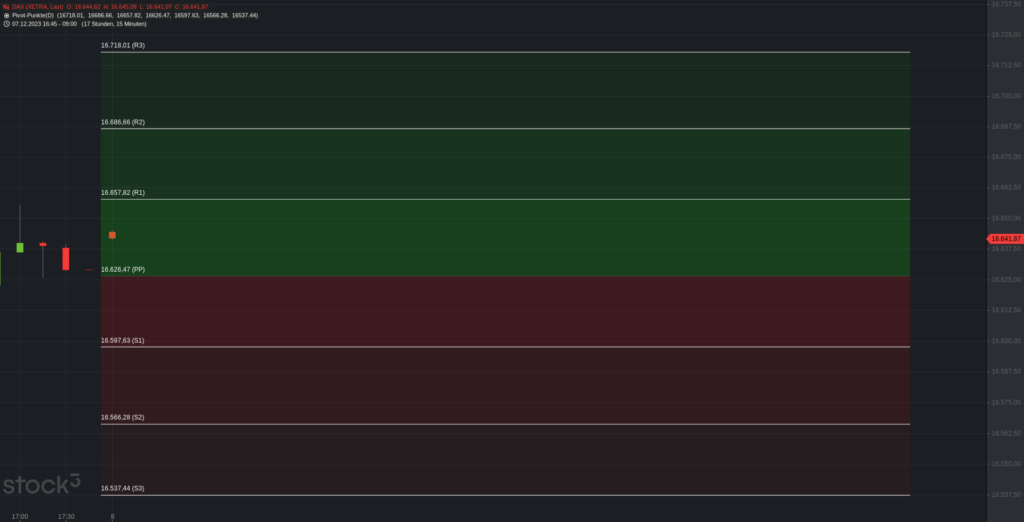The image size is (1024, 522).
Task: Open the Pivot-Punkte(D) indicator label
Action: (32, 15)
